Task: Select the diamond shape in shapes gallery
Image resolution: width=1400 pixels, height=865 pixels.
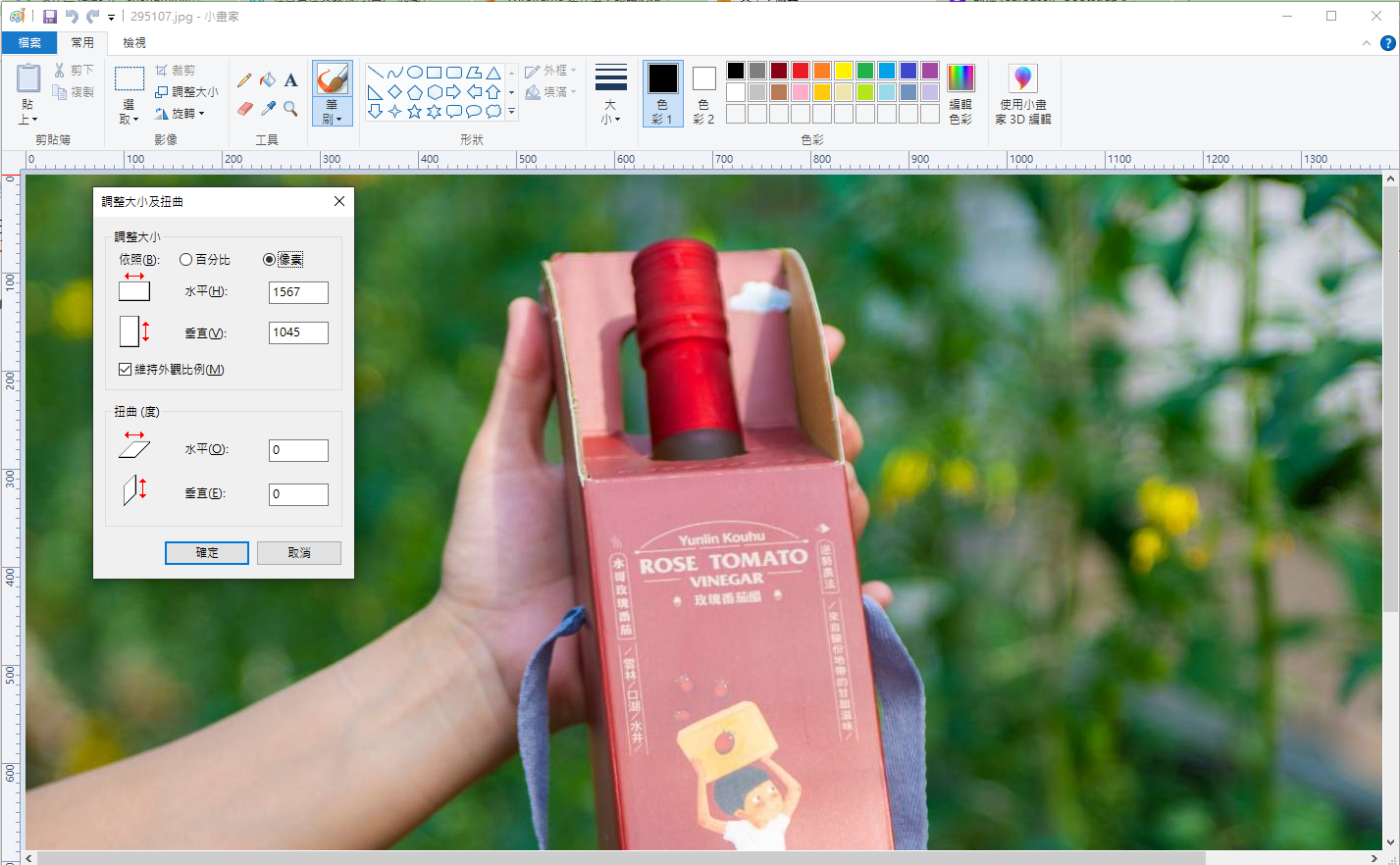Action: coord(394,92)
